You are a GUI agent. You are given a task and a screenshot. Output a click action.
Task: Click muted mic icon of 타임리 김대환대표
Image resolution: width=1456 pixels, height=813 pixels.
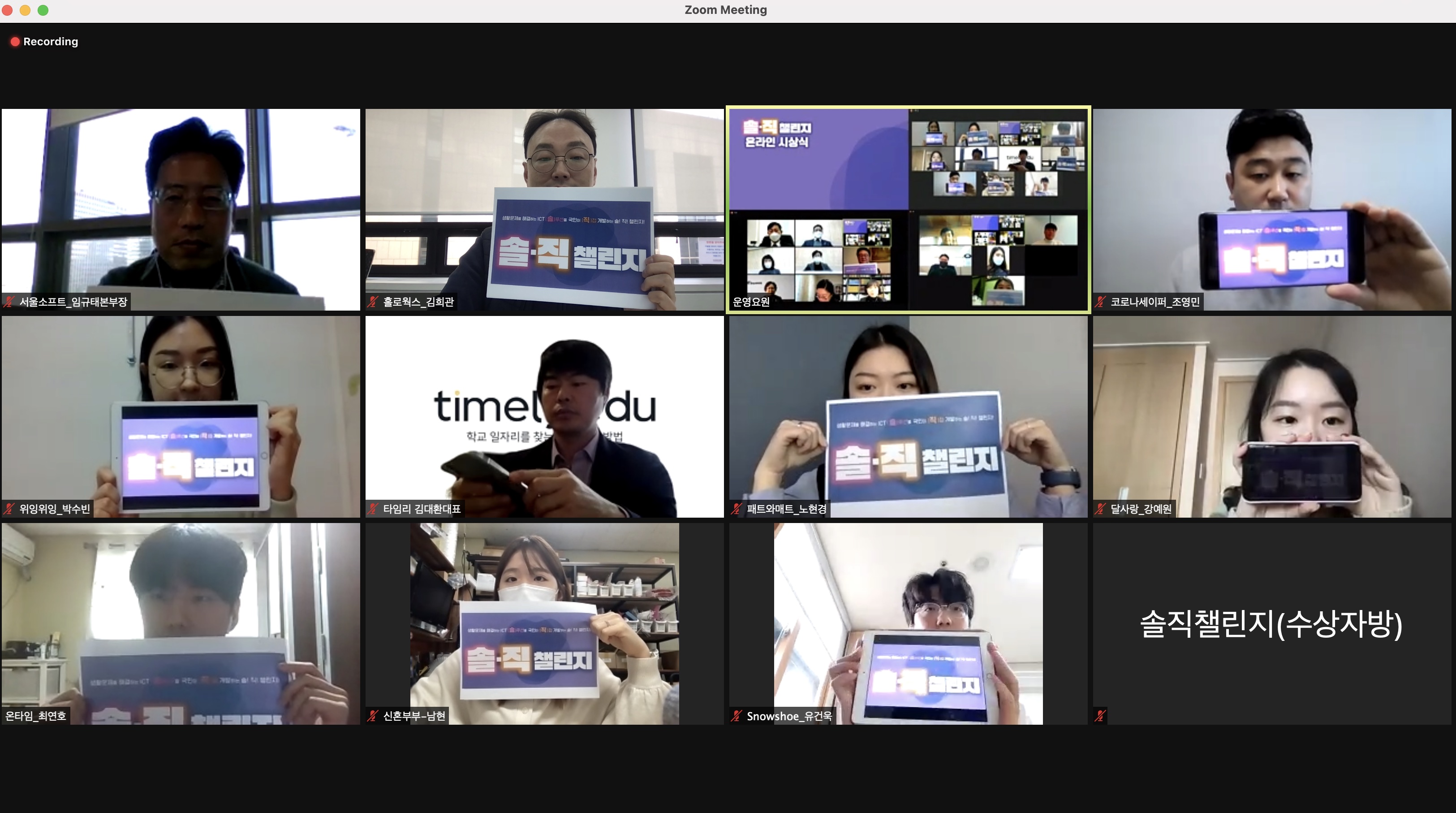point(372,509)
